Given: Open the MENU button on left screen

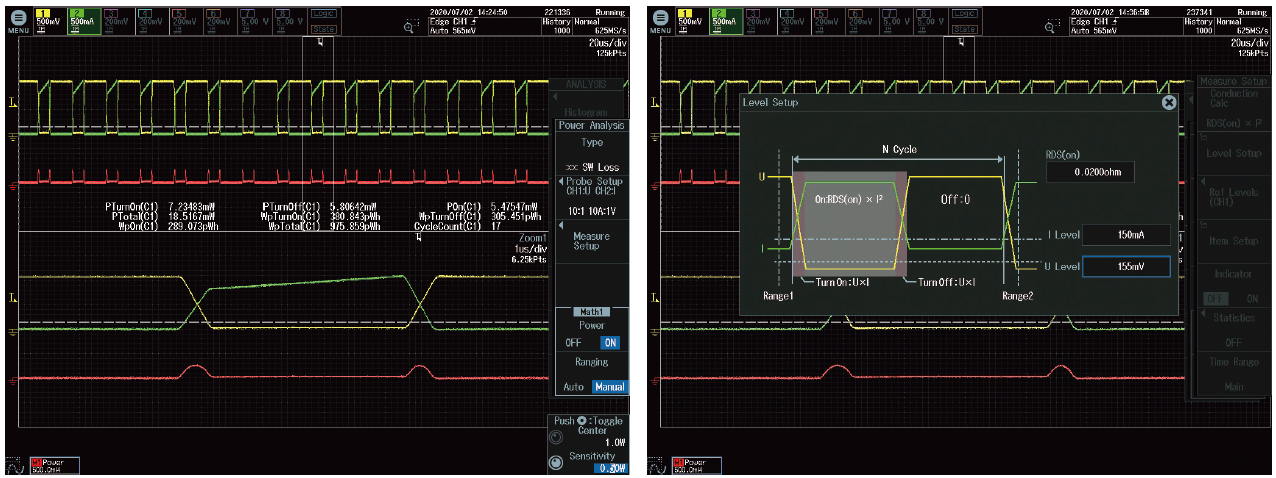Looking at the screenshot, I should tap(17, 20).
